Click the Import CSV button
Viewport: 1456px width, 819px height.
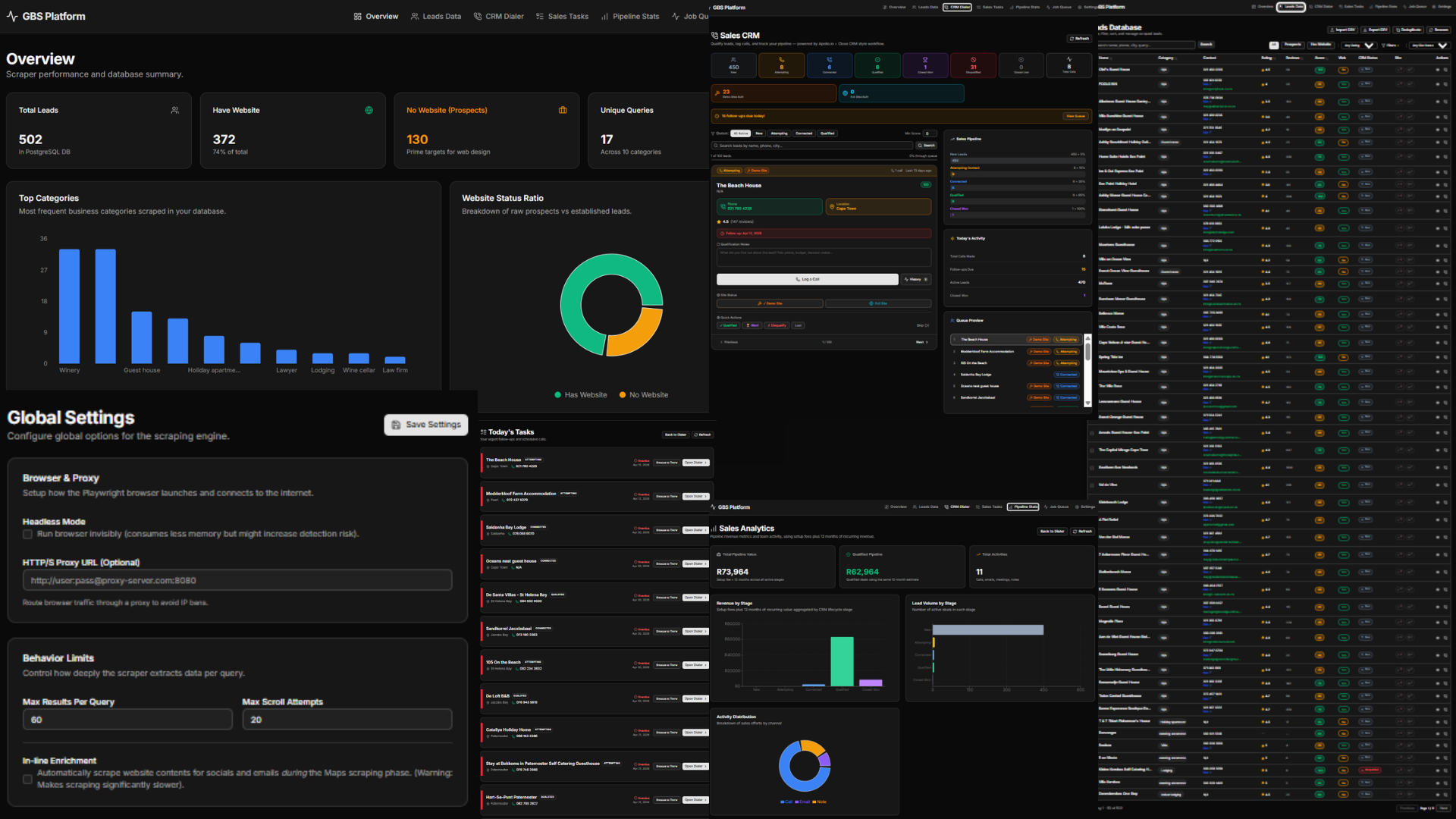(x=1343, y=30)
